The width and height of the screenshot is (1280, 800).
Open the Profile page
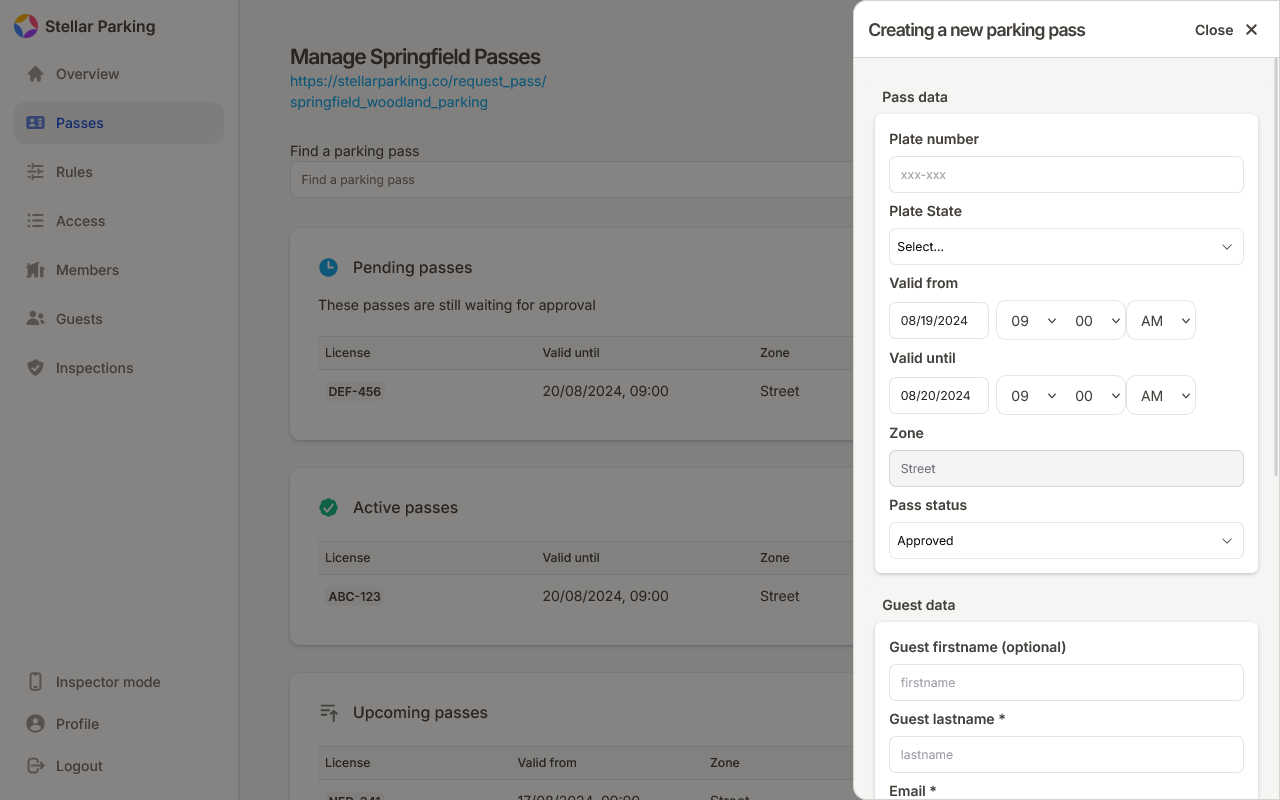click(x=119, y=724)
